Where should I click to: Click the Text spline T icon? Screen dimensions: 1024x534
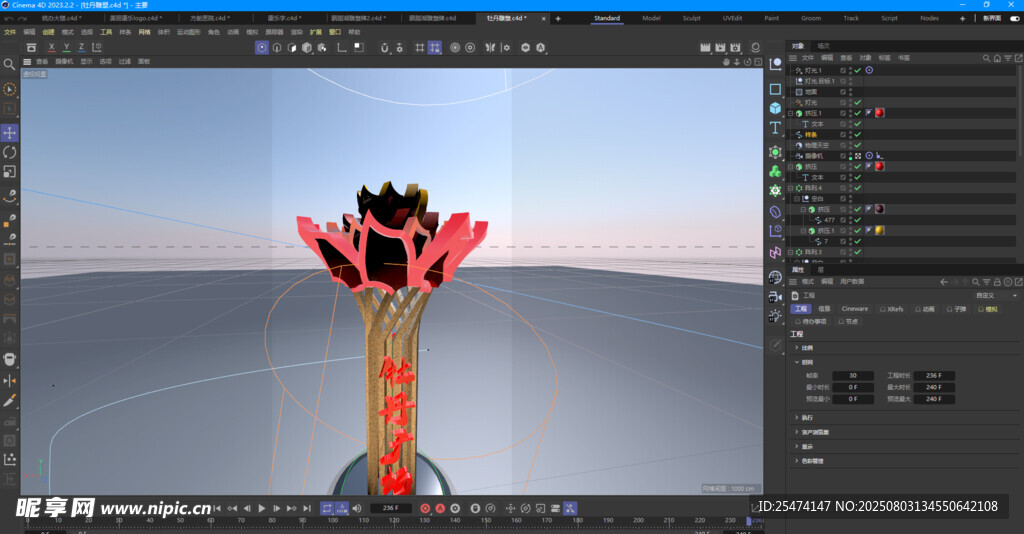[x=775, y=128]
